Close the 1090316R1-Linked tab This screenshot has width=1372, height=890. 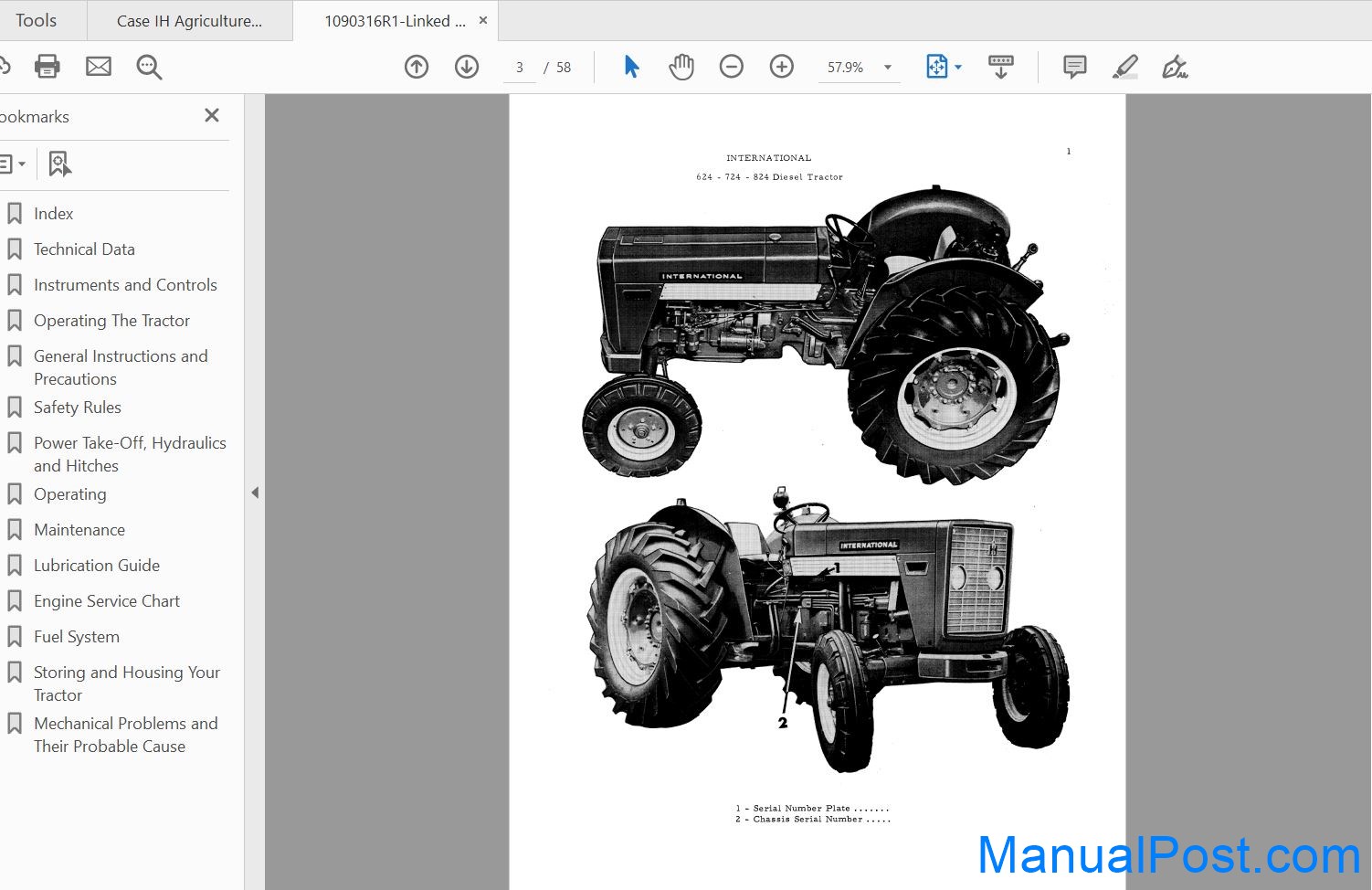483,20
